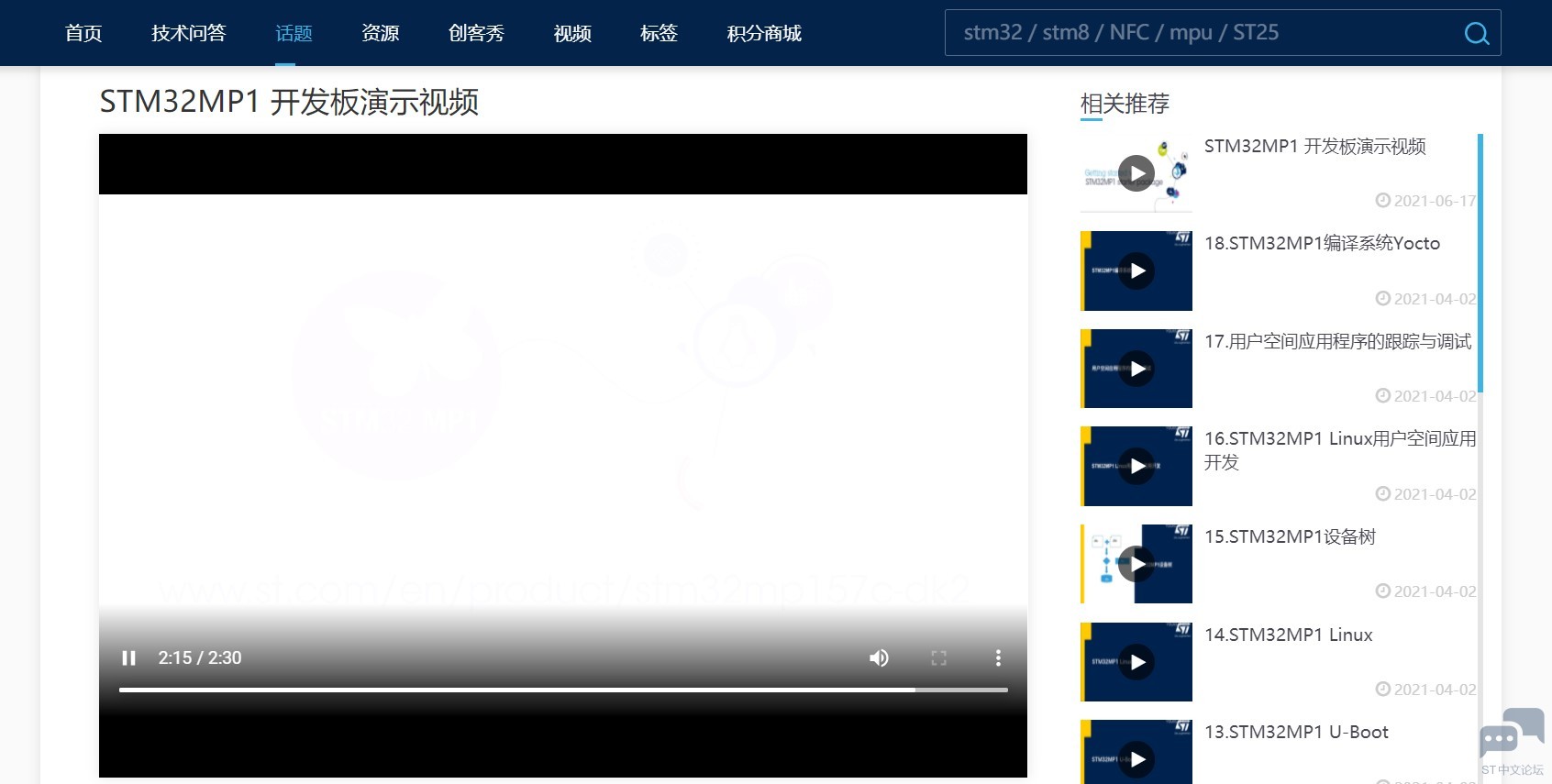This screenshot has height=784, width=1552.
Task: Open 16.STM32MP1 Linux用户空间应用开发 link
Action: click(1340, 450)
